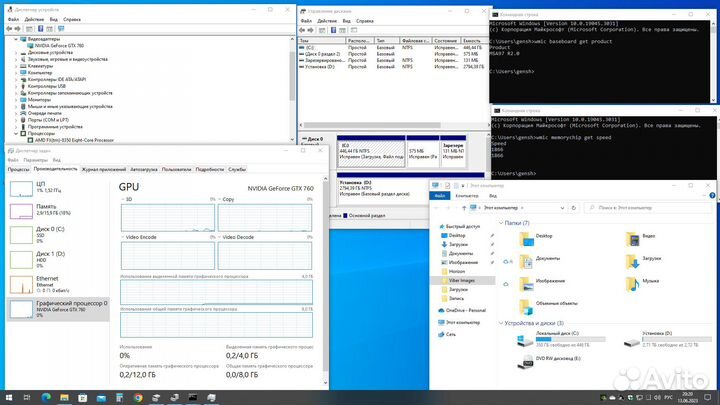The height and width of the screenshot is (405, 720).
Task: Open Действие menu in Device Manager
Action: click(x=34, y=19)
